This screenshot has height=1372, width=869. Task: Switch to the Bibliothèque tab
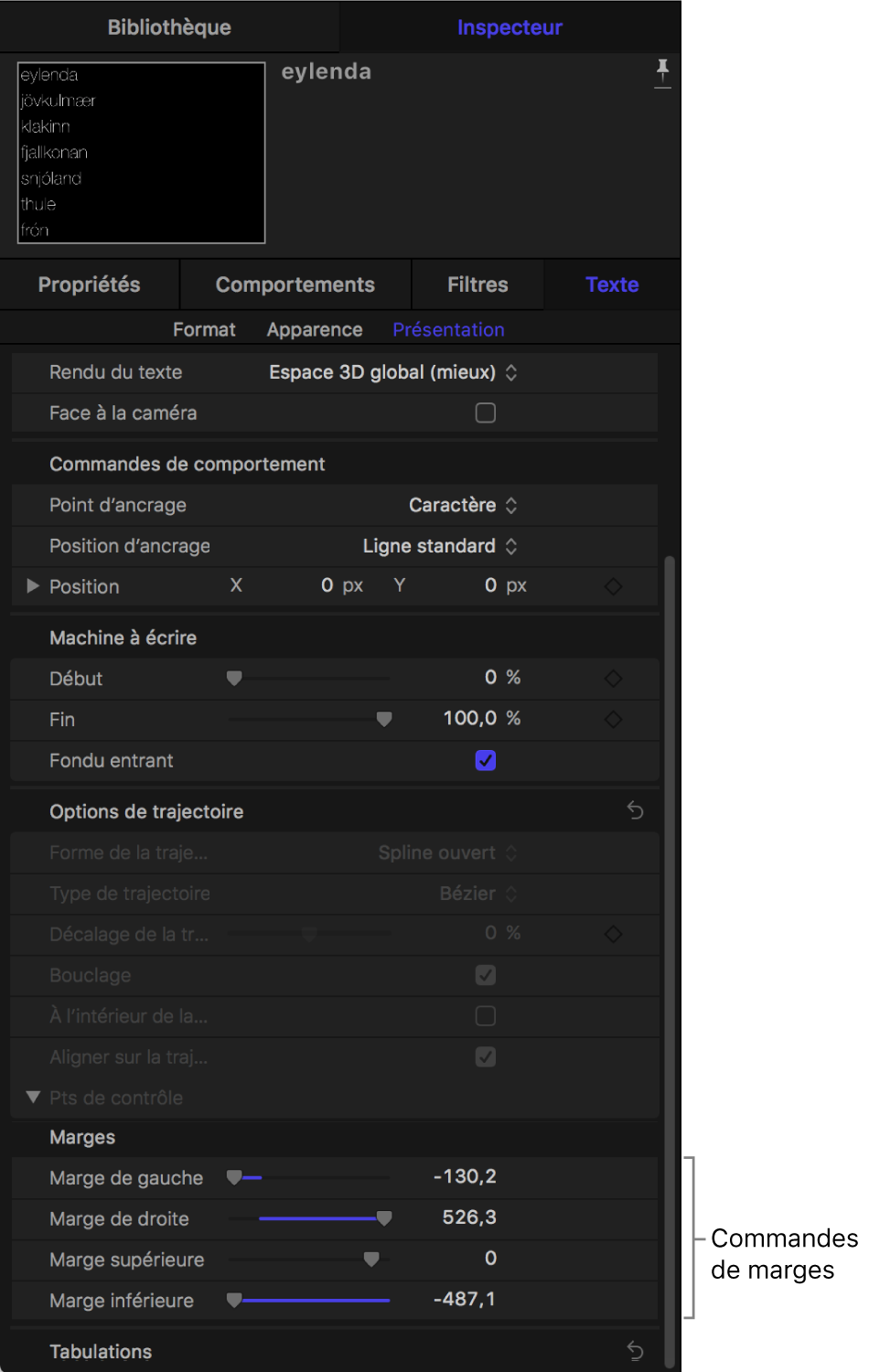coord(169,27)
